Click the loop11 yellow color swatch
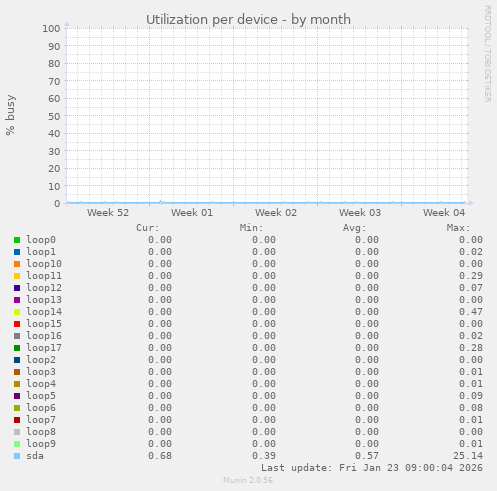497x491 pixels. (x=17, y=276)
